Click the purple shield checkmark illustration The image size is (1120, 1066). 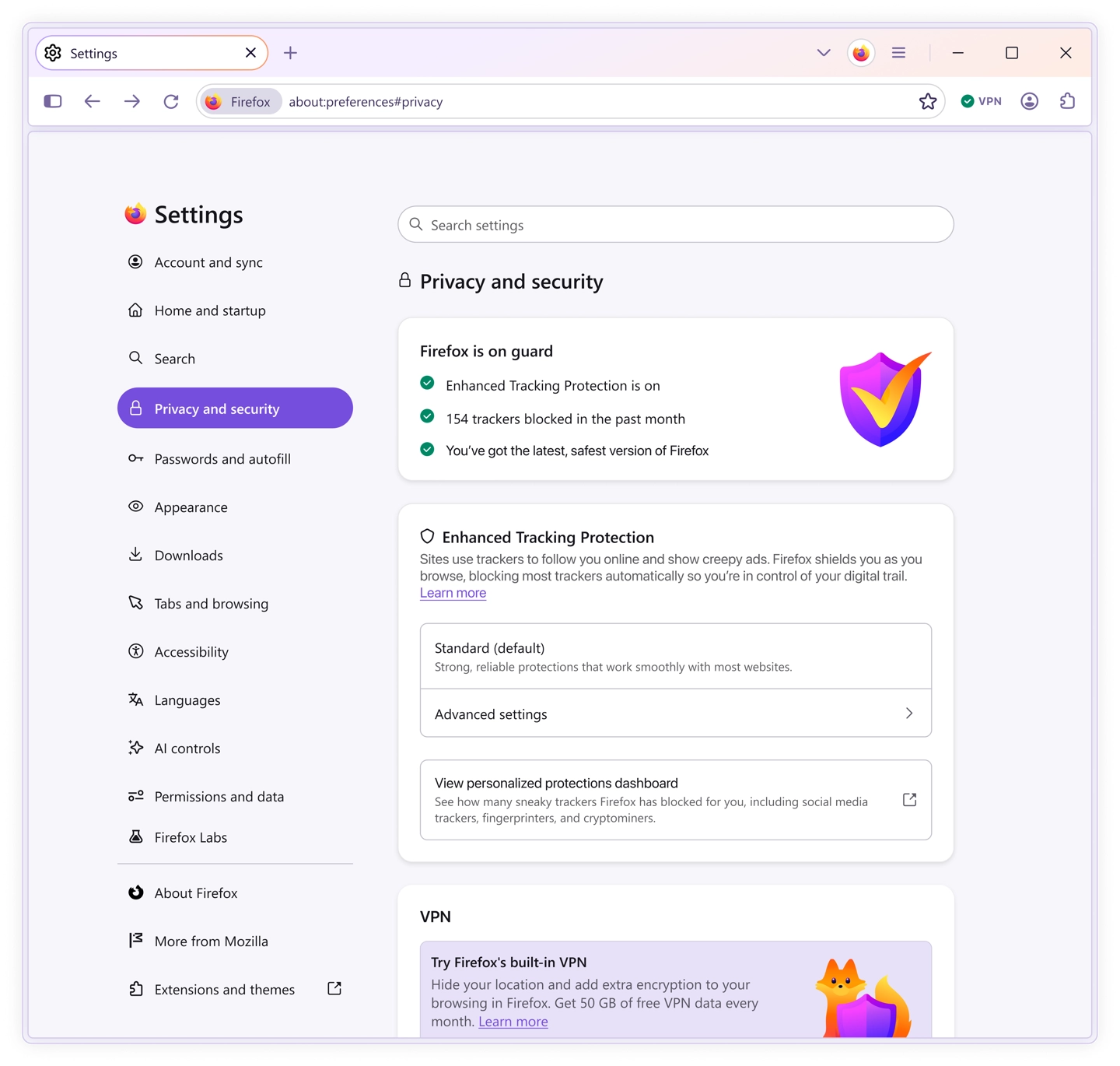(x=885, y=398)
